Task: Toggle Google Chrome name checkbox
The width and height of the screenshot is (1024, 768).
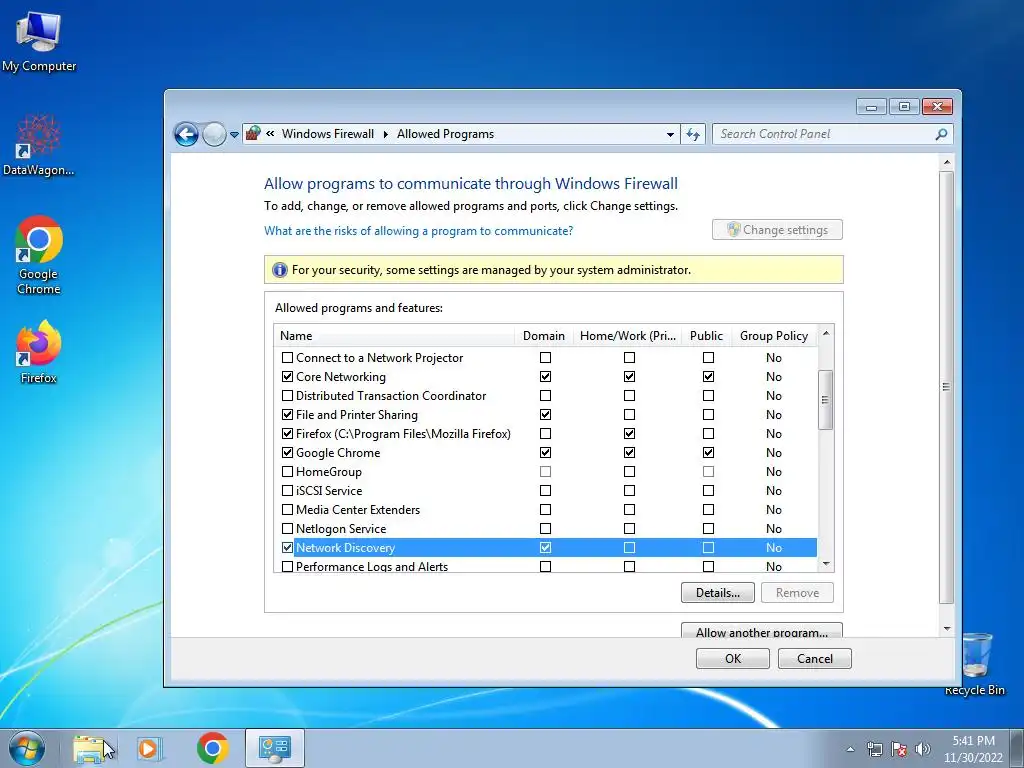Action: (287, 453)
